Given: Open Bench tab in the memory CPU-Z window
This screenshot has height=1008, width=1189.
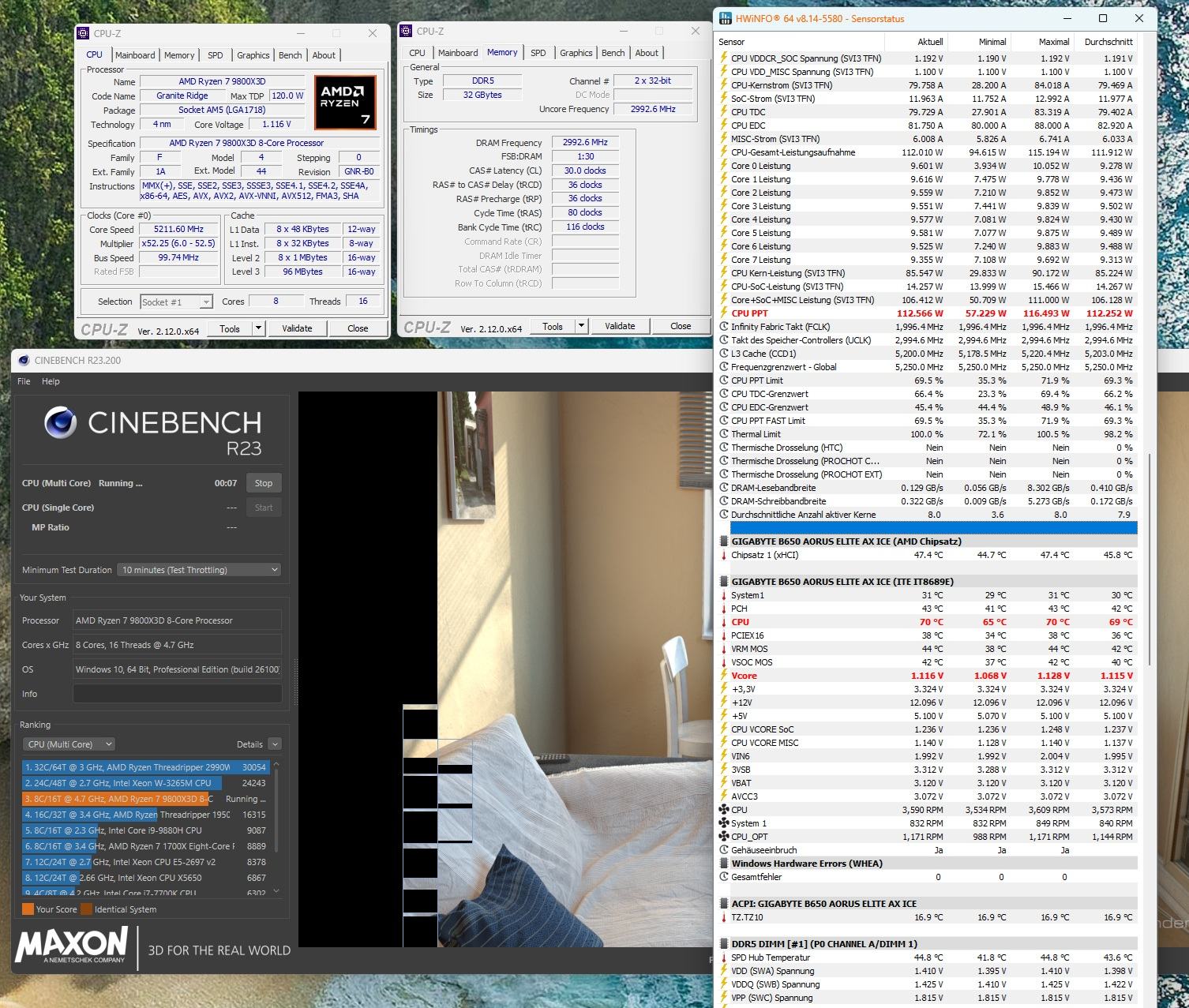Looking at the screenshot, I should click(613, 53).
